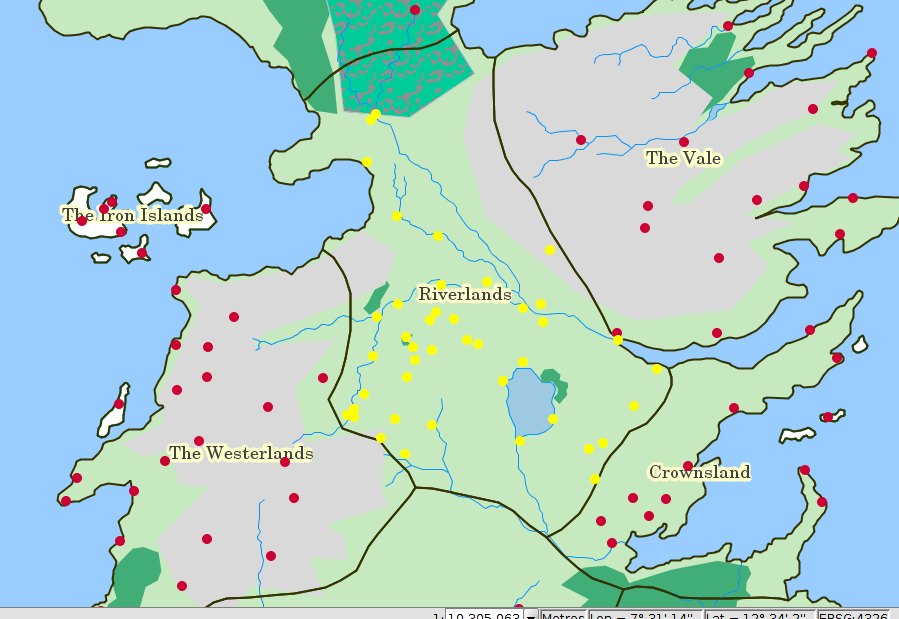Click the large blue lake in Riverlands
Image resolution: width=899 pixels, height=619 pixels.
527,402
